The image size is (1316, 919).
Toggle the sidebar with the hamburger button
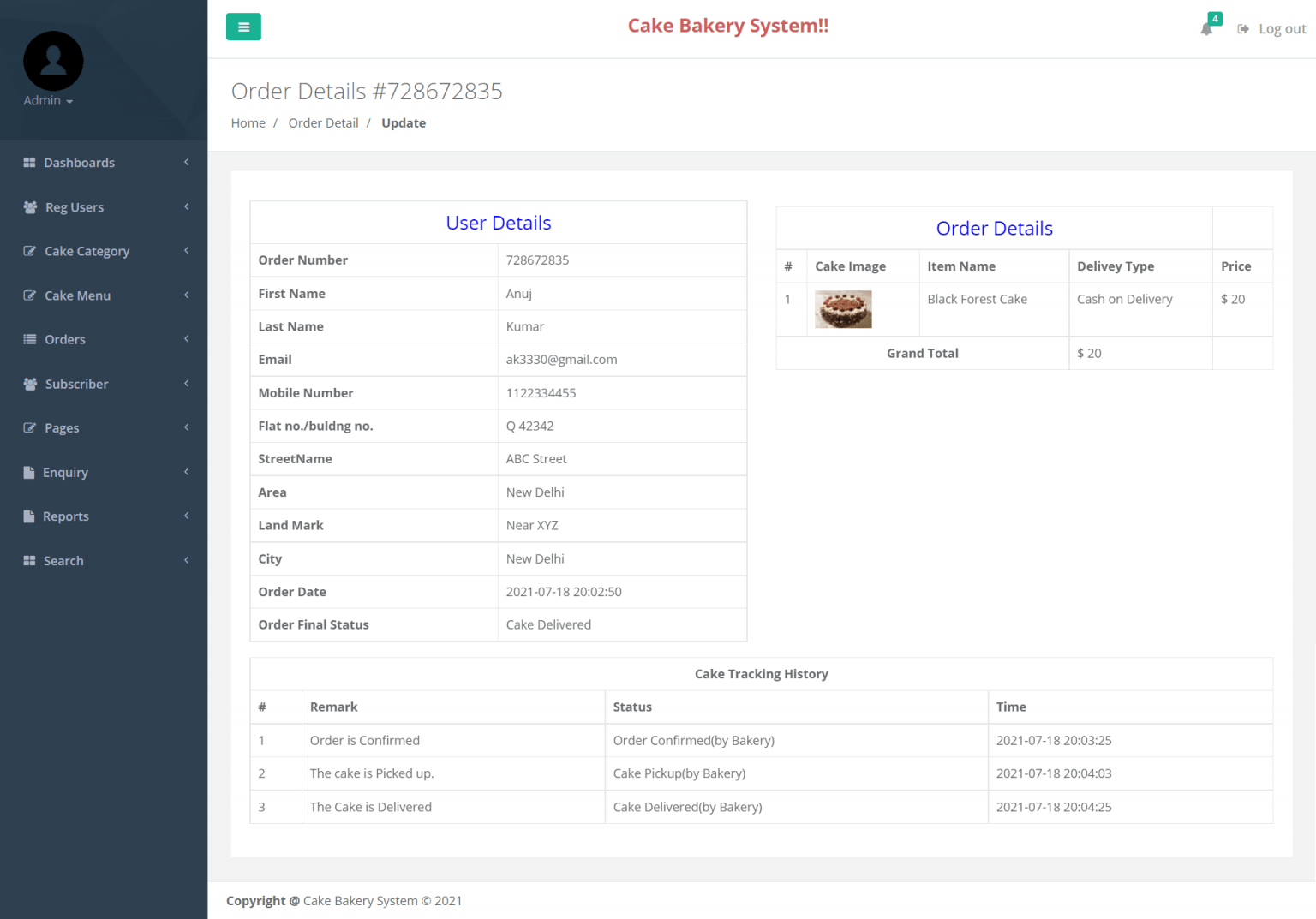click(243, 27)
